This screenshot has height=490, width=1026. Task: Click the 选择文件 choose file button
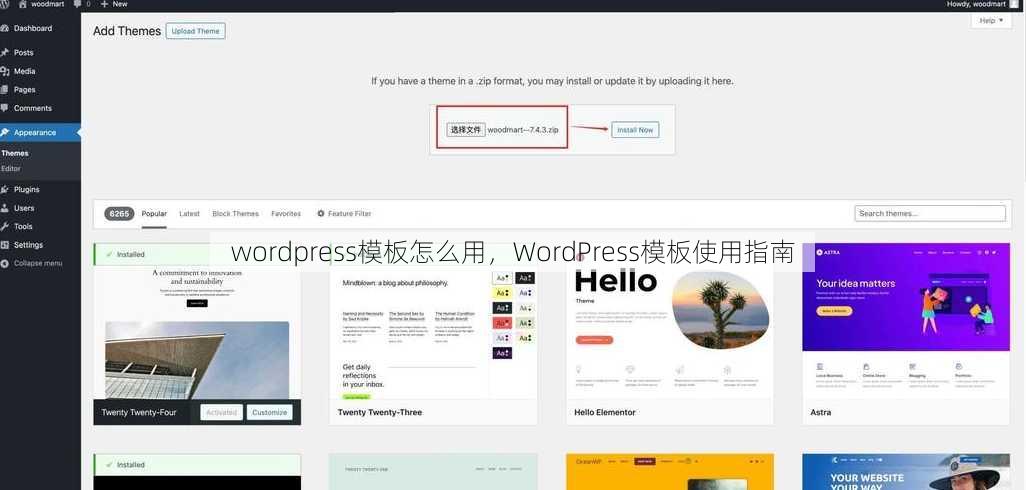click(x=466, y=130)
